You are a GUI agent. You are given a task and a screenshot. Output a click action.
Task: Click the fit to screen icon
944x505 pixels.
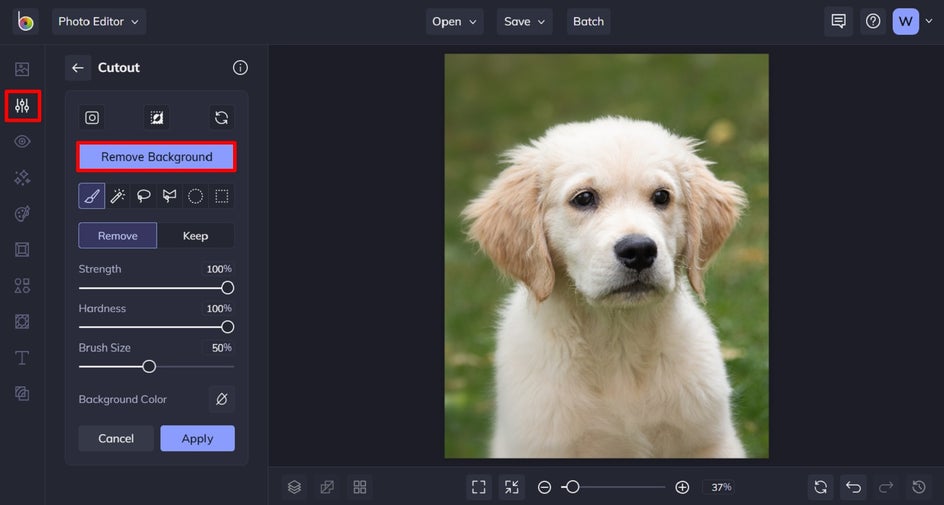479,487
